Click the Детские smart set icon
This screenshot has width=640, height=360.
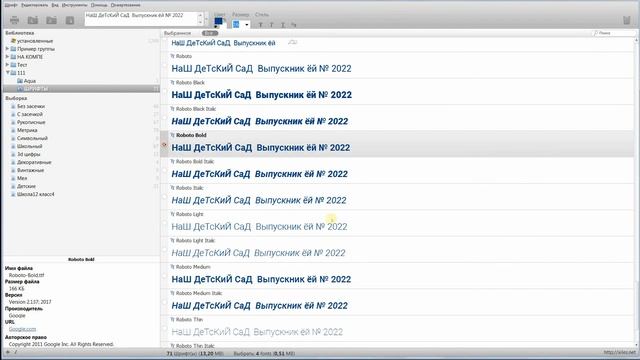13,186
